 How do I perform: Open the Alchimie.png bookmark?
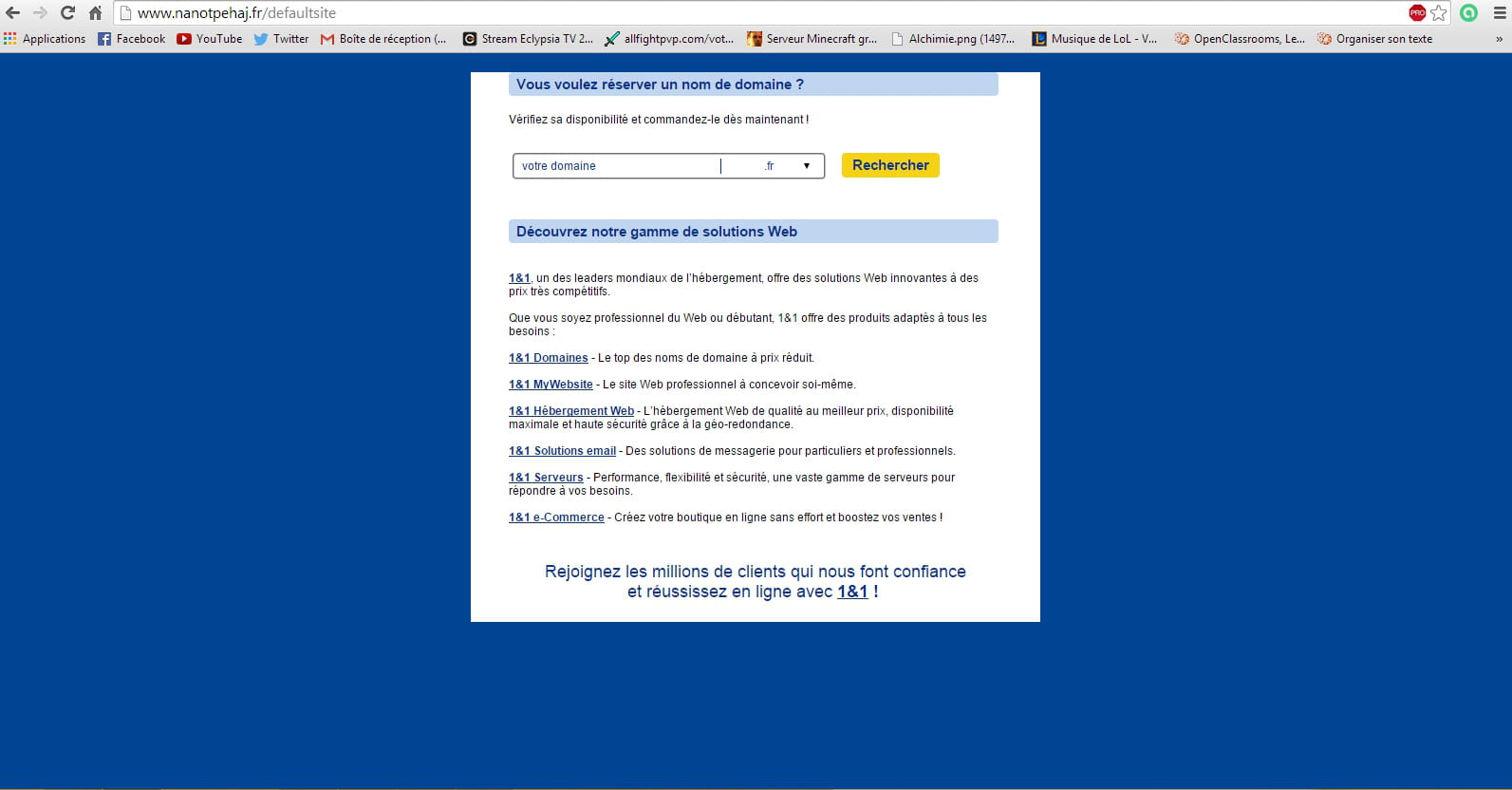953,39
